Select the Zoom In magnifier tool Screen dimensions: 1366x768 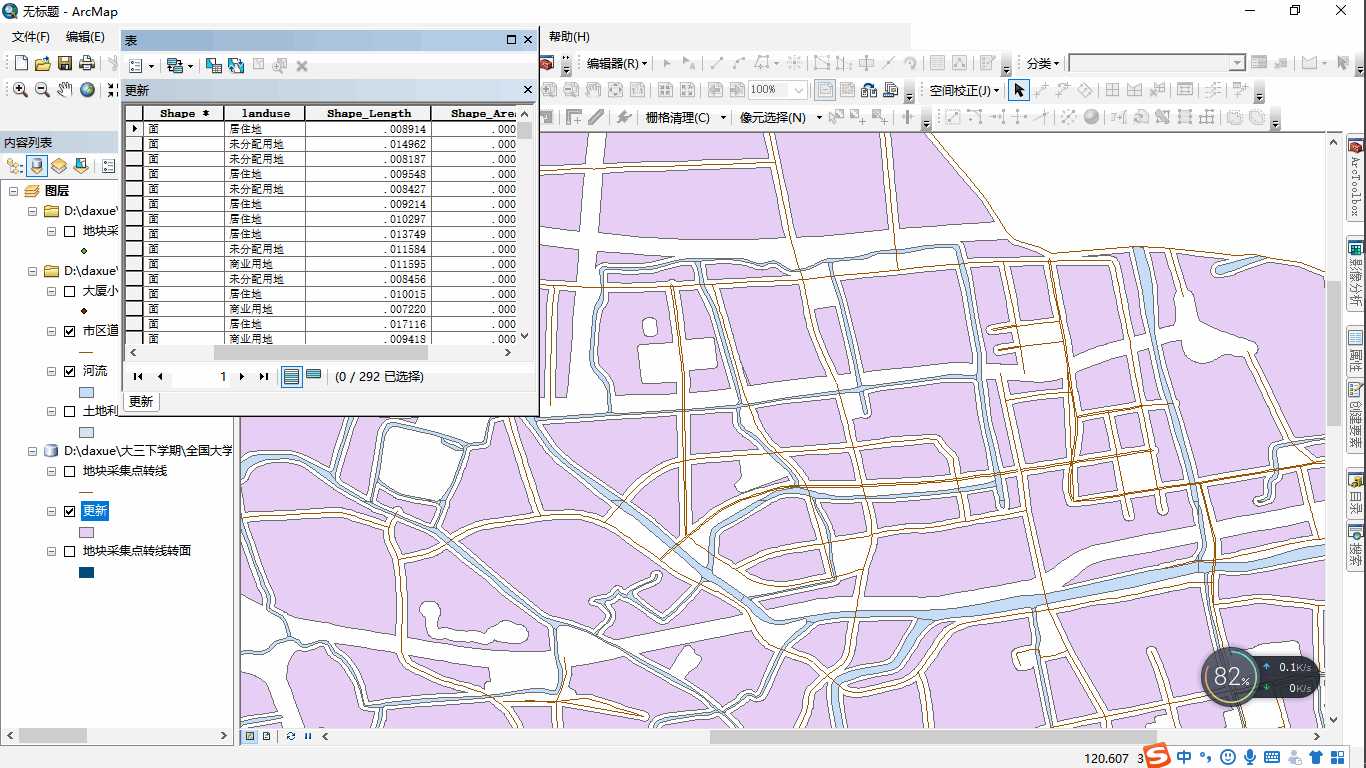tap(20, 90)
